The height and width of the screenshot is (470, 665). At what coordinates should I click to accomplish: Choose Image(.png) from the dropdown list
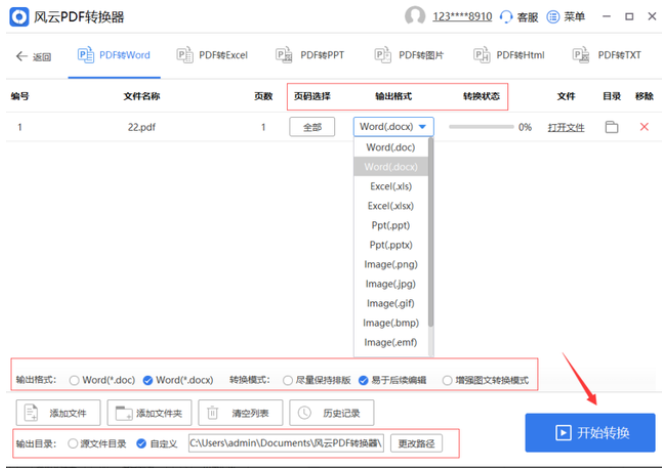tap(390, 264)
